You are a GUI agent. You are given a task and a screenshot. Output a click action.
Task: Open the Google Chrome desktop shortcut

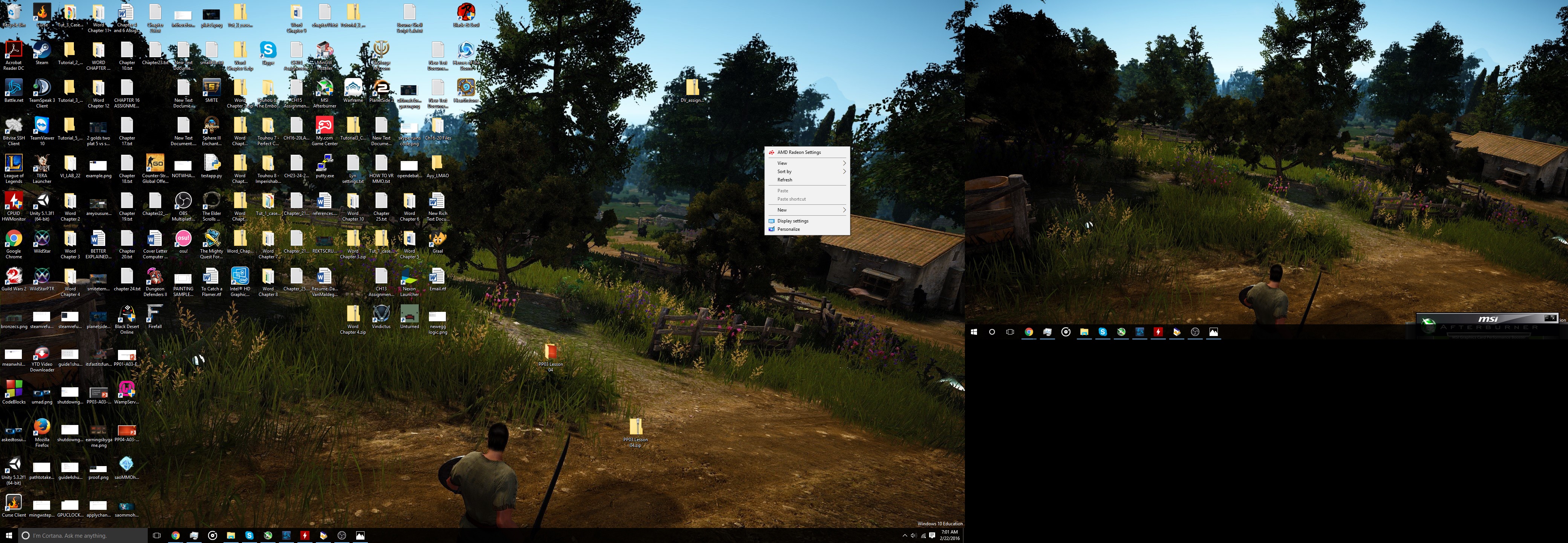[x=14, y=240]
